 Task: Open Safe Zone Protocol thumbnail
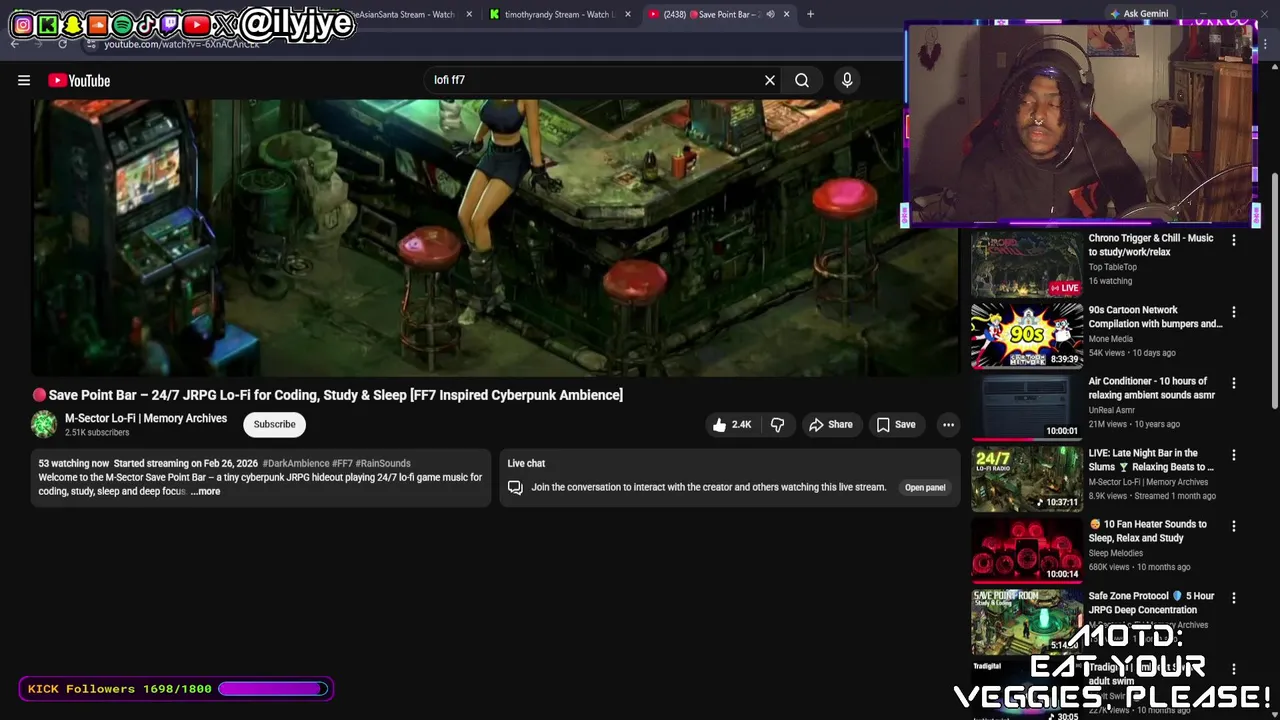coord(1027,622)
